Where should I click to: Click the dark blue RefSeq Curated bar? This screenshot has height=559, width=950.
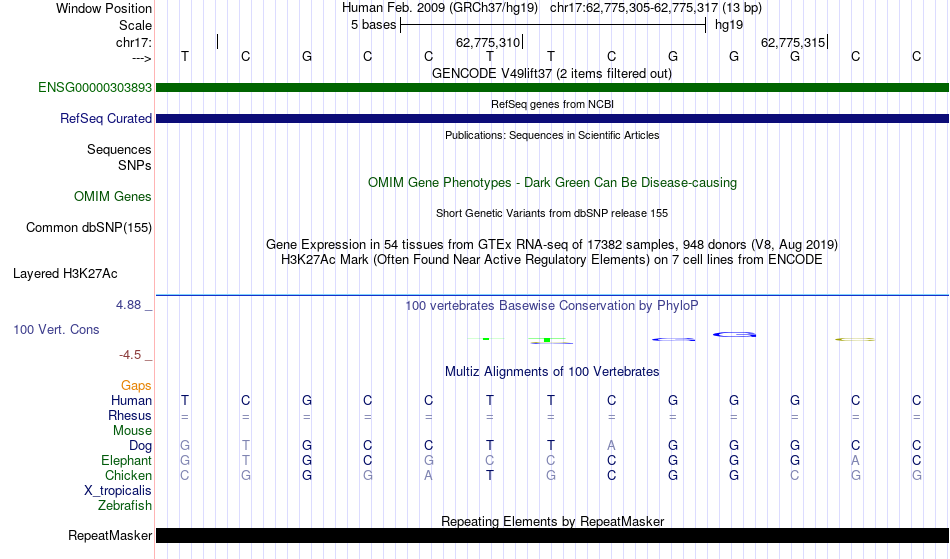(552, 119)
